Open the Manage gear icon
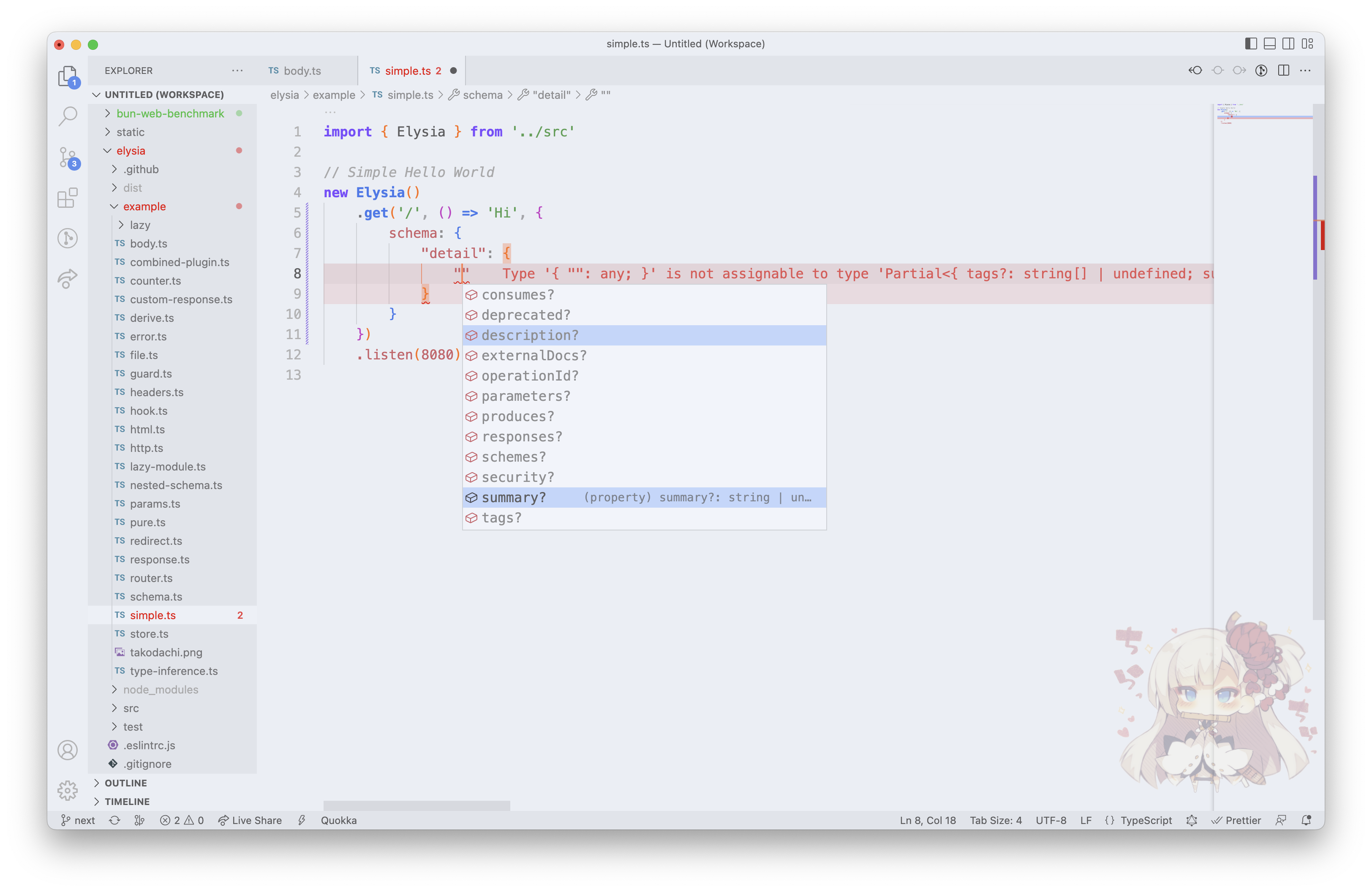 [68, 791]
